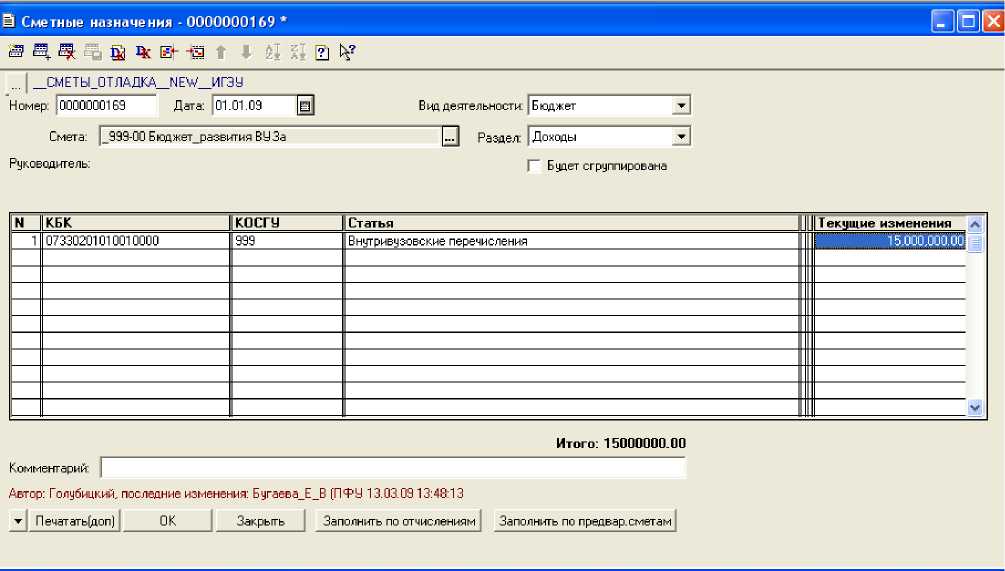Click the Текущие изменения column header

click(890, 223)
